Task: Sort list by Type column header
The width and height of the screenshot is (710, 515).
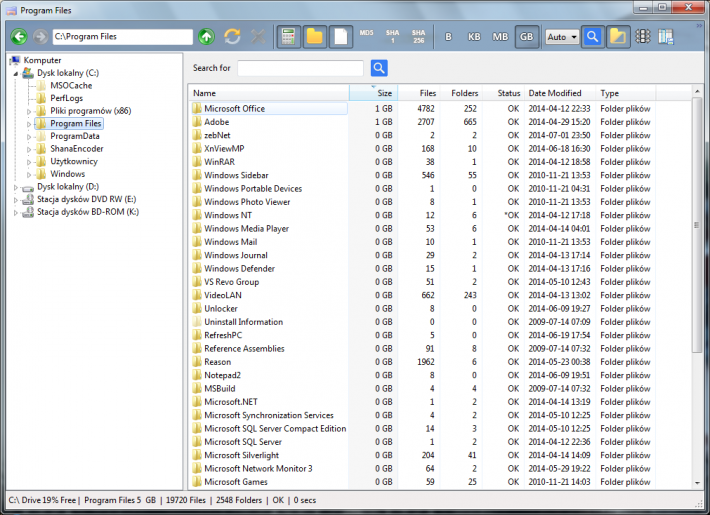Action: (x=625, y=93)
